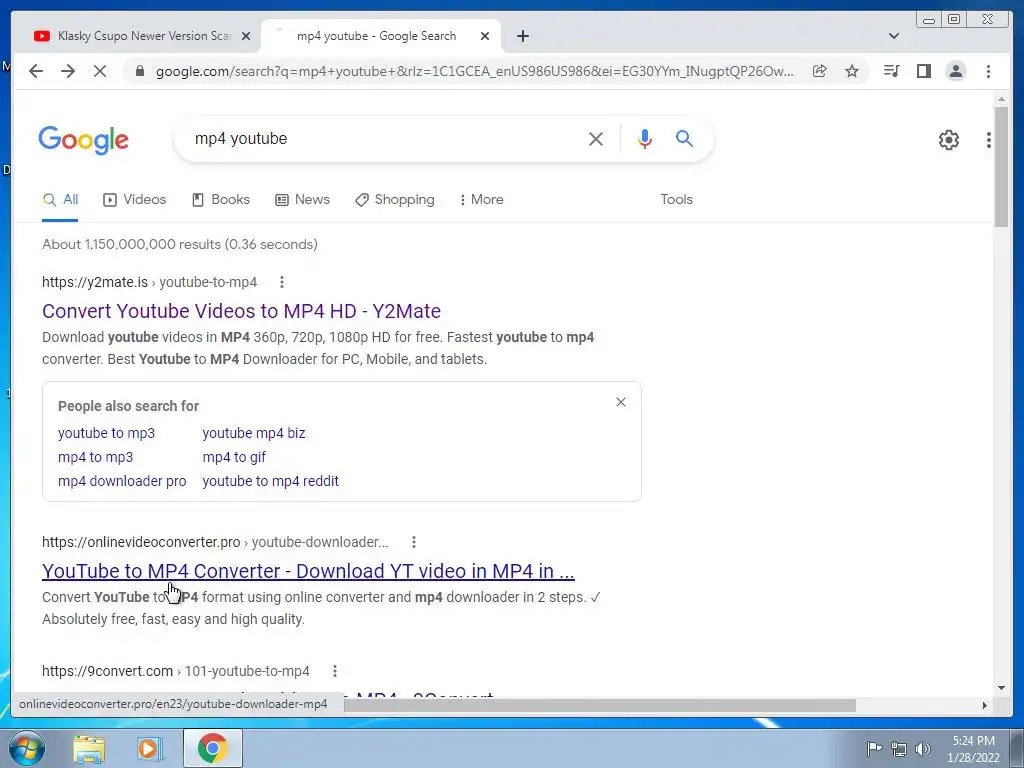Switch to Shopping results

click(x=394, y=200)
